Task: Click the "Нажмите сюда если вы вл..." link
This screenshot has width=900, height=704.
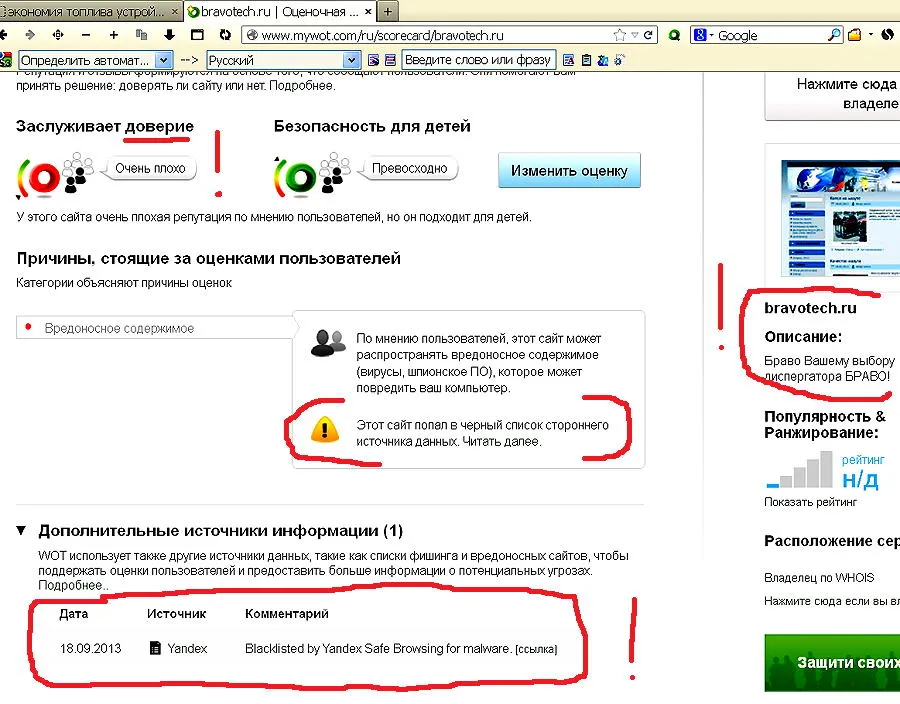Action: coord(832,601)
